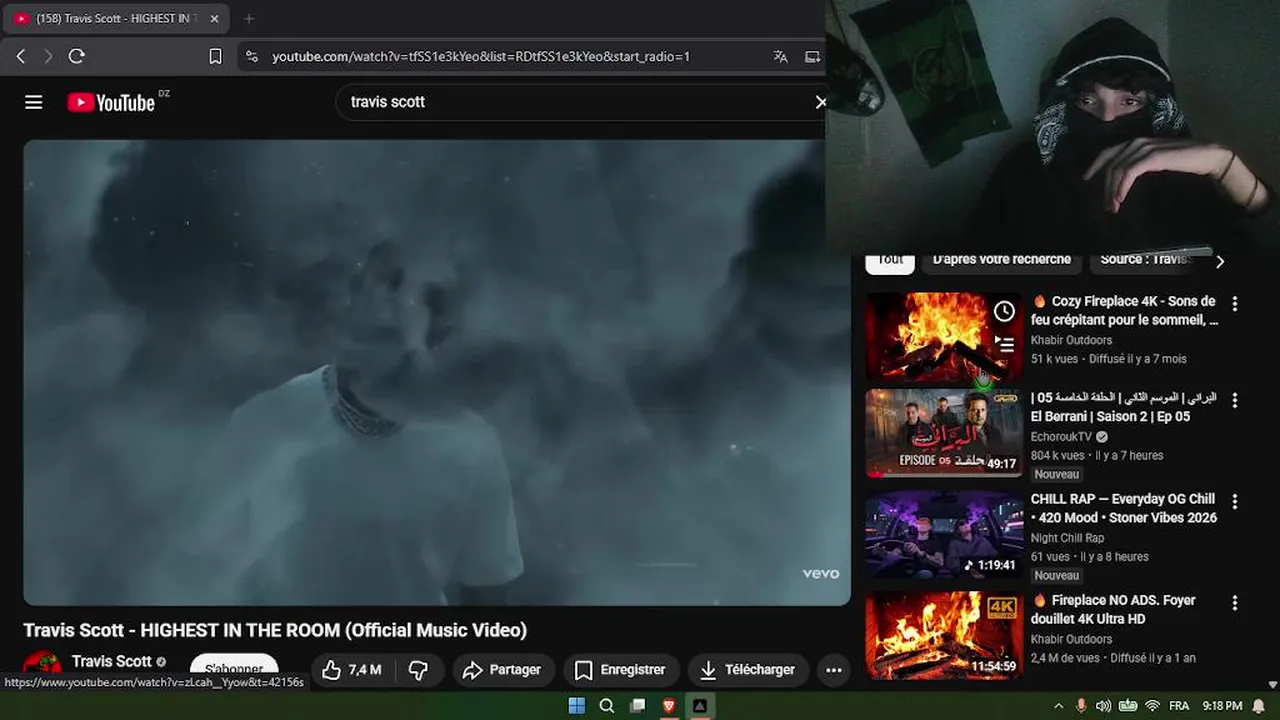Image resolution: width=1280 pixels, height=720 pixels.
Task: Download the video with Télécharger
Action: click(x=748, y=670)
